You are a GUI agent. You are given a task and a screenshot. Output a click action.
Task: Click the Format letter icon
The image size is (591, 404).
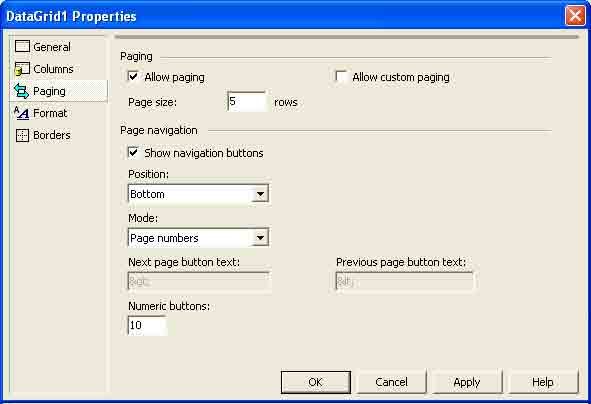coord(21,113)
